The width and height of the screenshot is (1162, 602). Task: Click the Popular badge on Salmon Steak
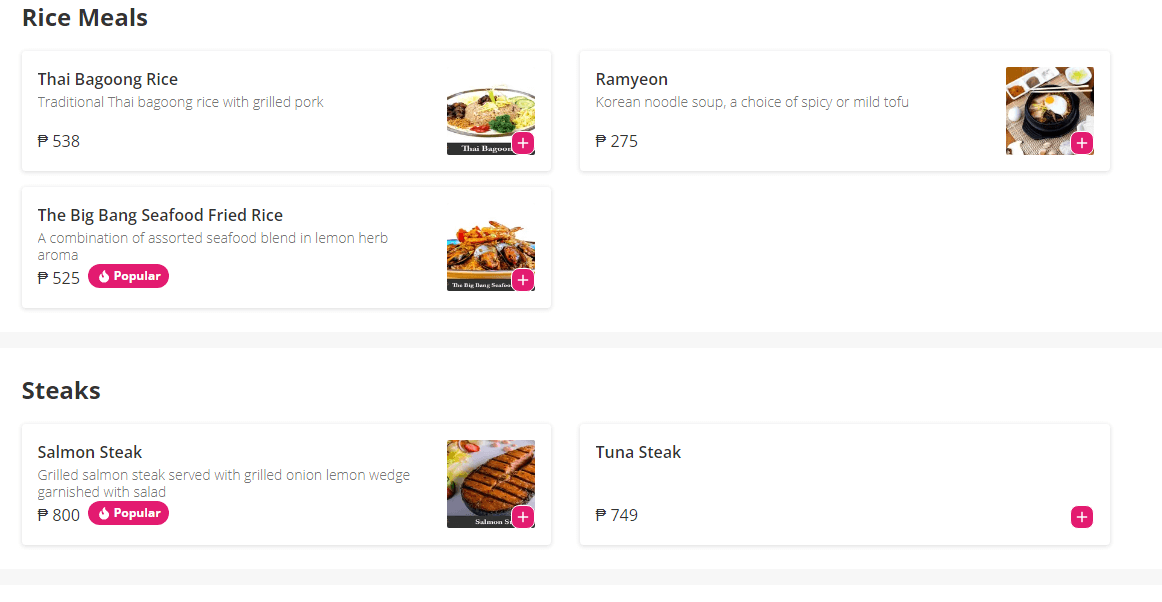128,513
